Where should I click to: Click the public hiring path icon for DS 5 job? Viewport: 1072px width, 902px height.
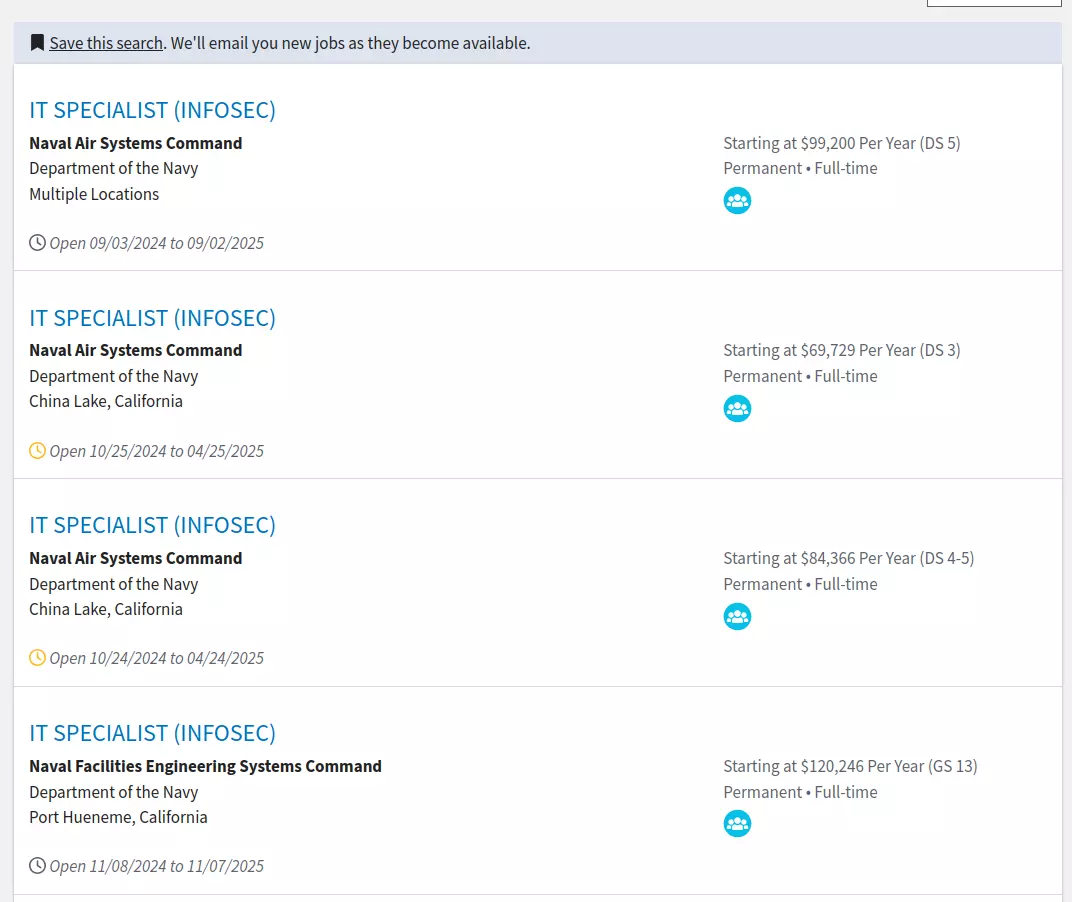coord(737,200)
